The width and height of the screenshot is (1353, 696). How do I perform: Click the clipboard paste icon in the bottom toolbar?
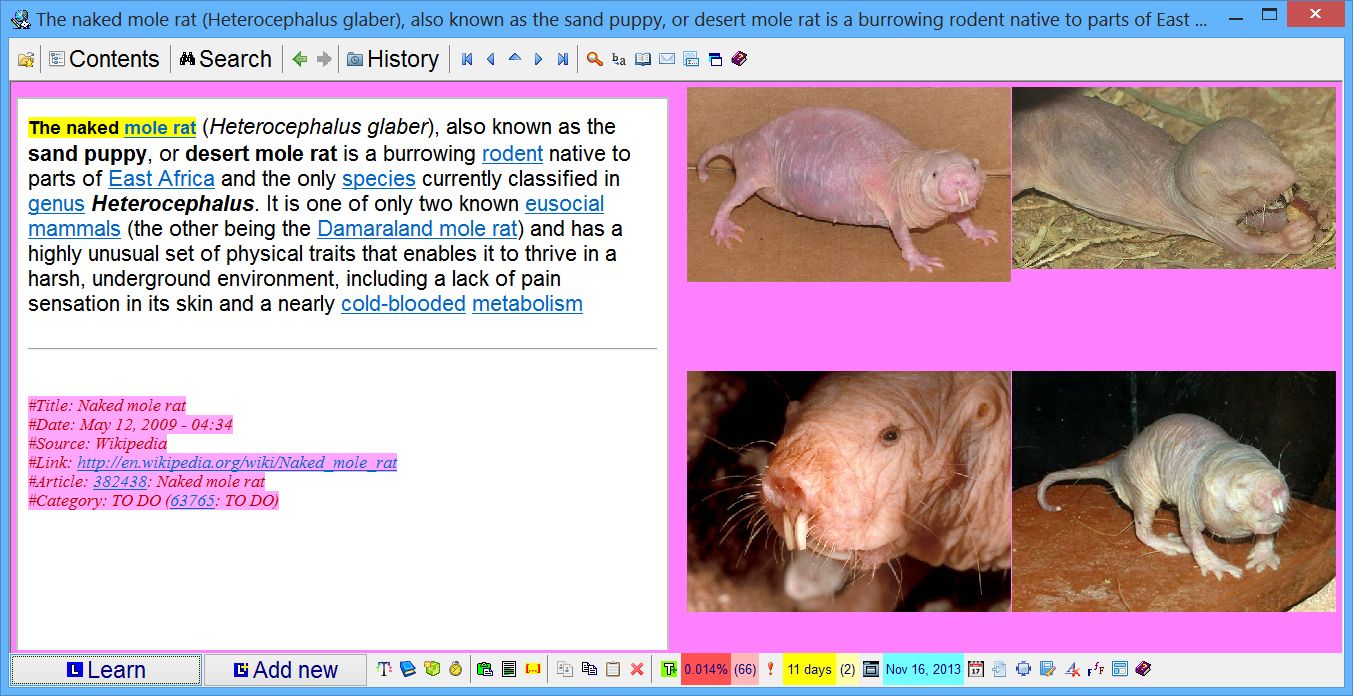tap(613, 669)
